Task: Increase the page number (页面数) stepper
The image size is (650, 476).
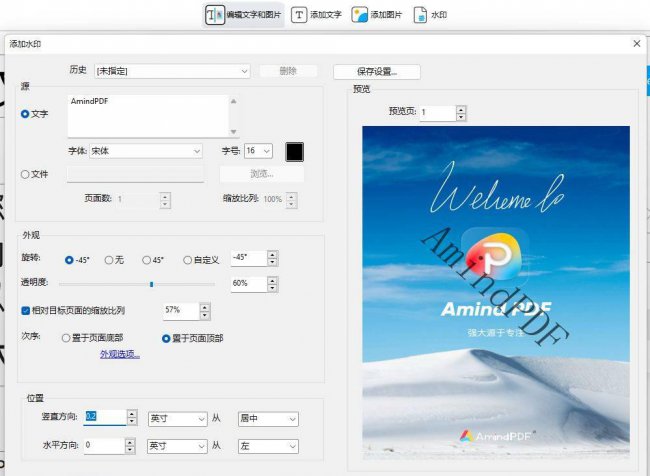Action: [x=165, y=196]
